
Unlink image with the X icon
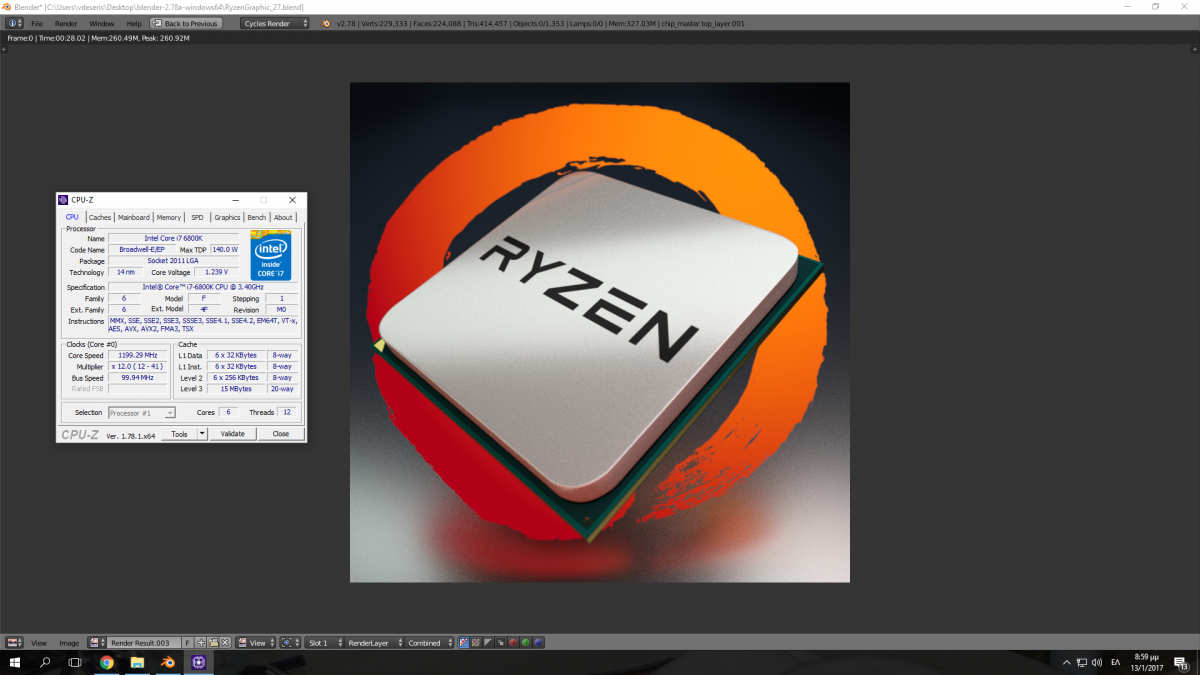(x=225, y=643)
